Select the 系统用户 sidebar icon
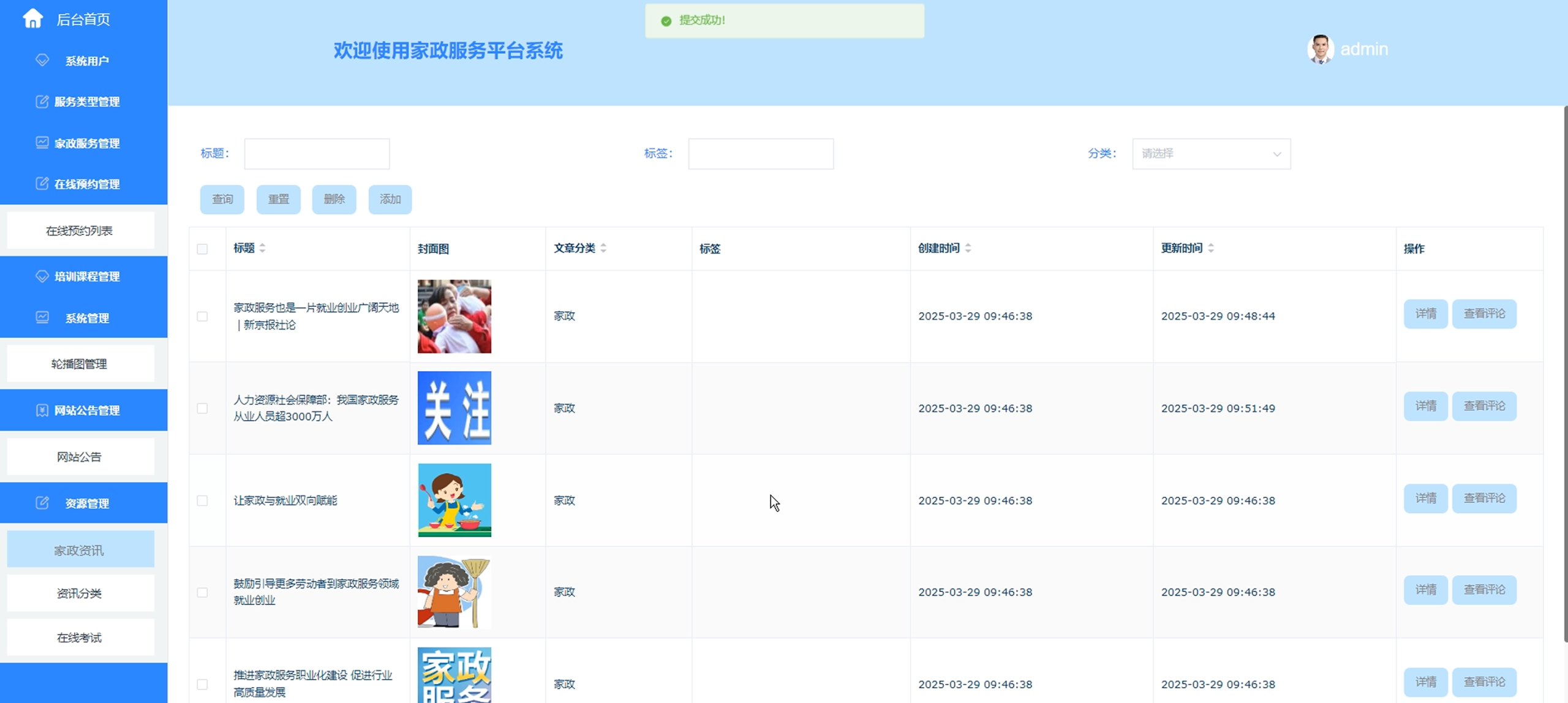This screenshot has width=1568, height=703. [x=41, y=60]
